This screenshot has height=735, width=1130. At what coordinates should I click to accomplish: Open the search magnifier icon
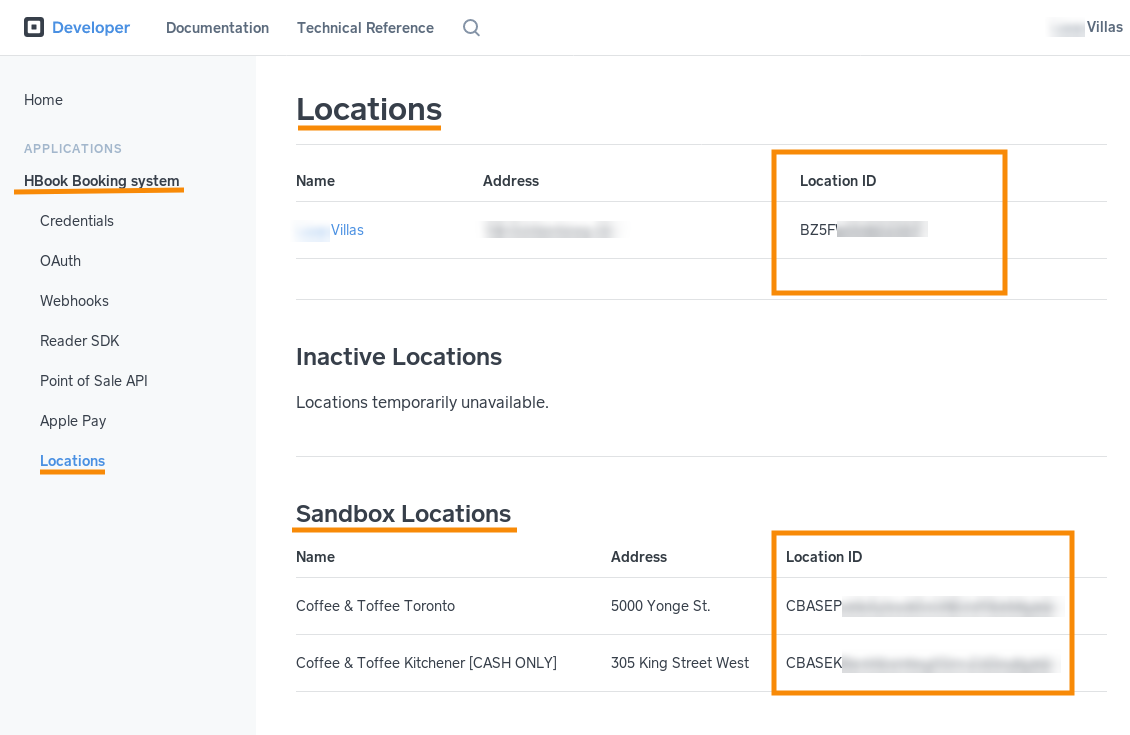(470, 28)
